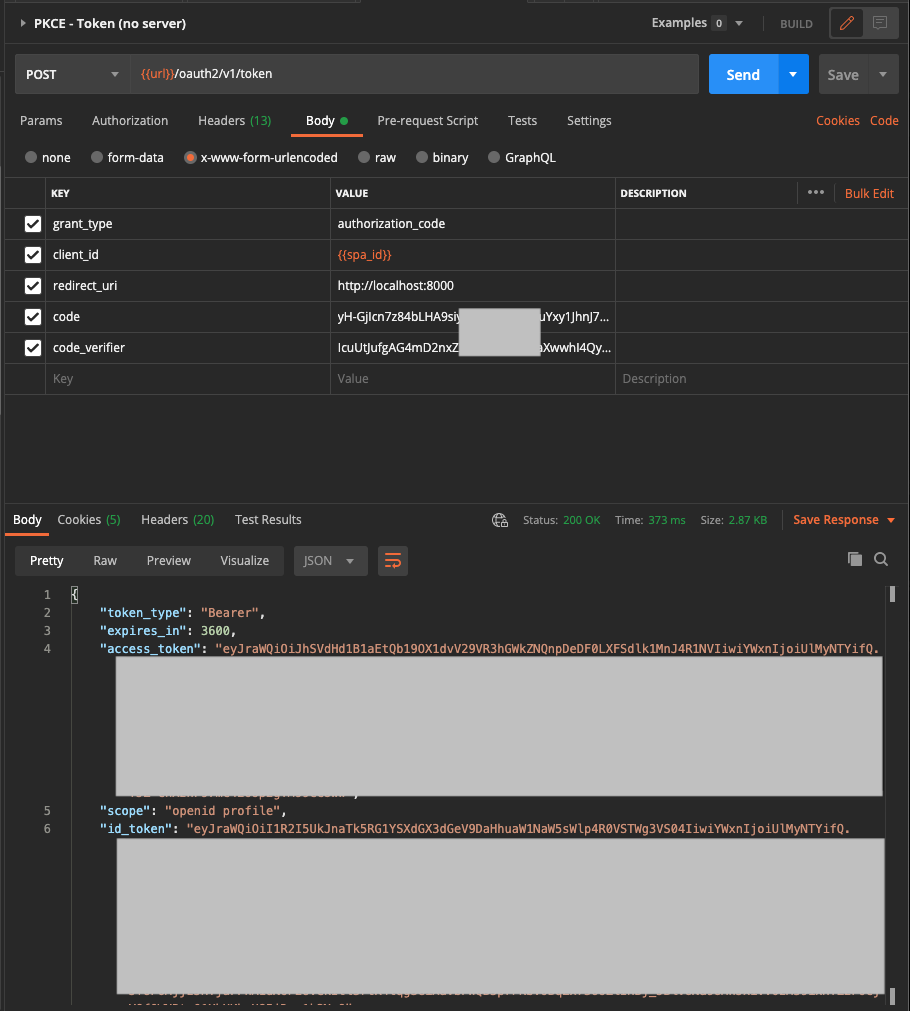Click the response vertical scrollbar

click(x=892, y=594)
